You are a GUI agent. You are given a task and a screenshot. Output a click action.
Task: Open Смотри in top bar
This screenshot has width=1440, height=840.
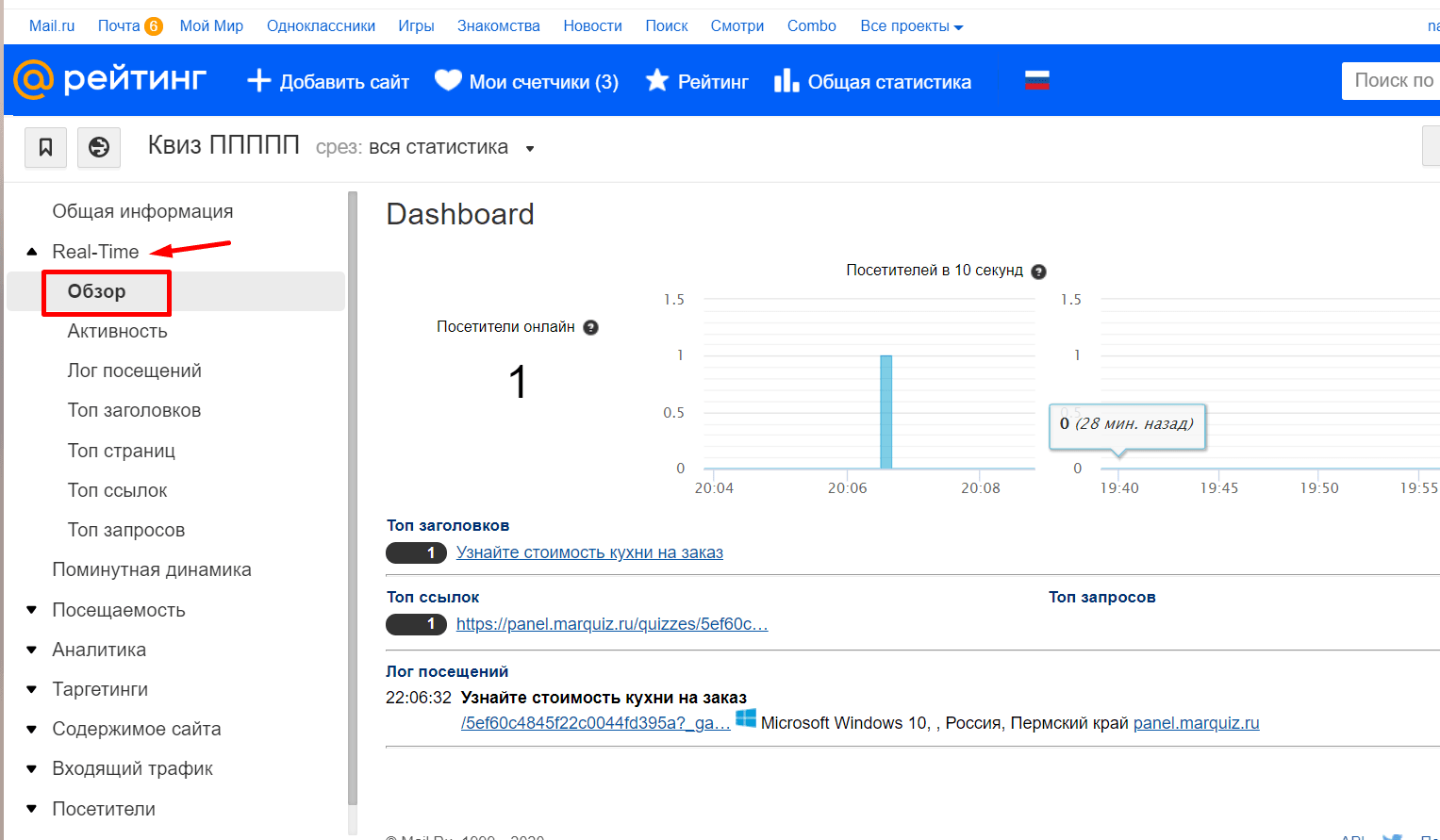[x=737, y=26]
